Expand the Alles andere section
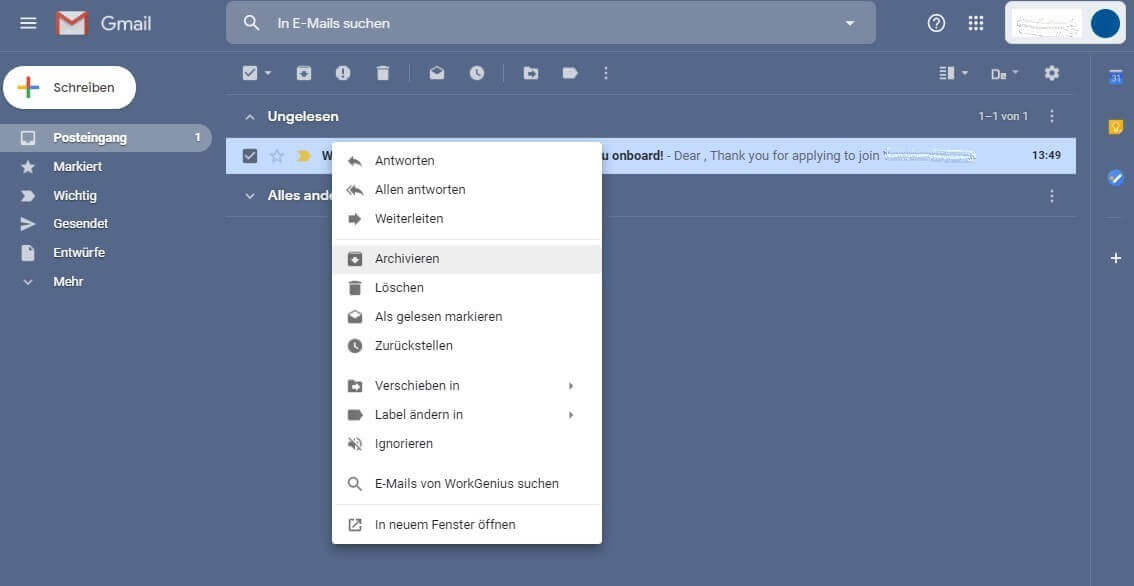 (250, 196)
